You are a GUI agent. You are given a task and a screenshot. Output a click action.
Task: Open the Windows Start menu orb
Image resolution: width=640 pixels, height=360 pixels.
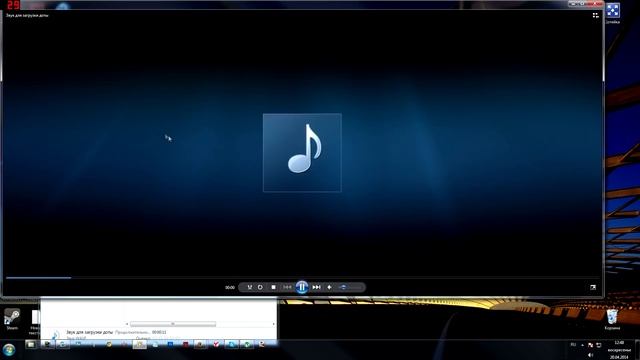(9, 350)
